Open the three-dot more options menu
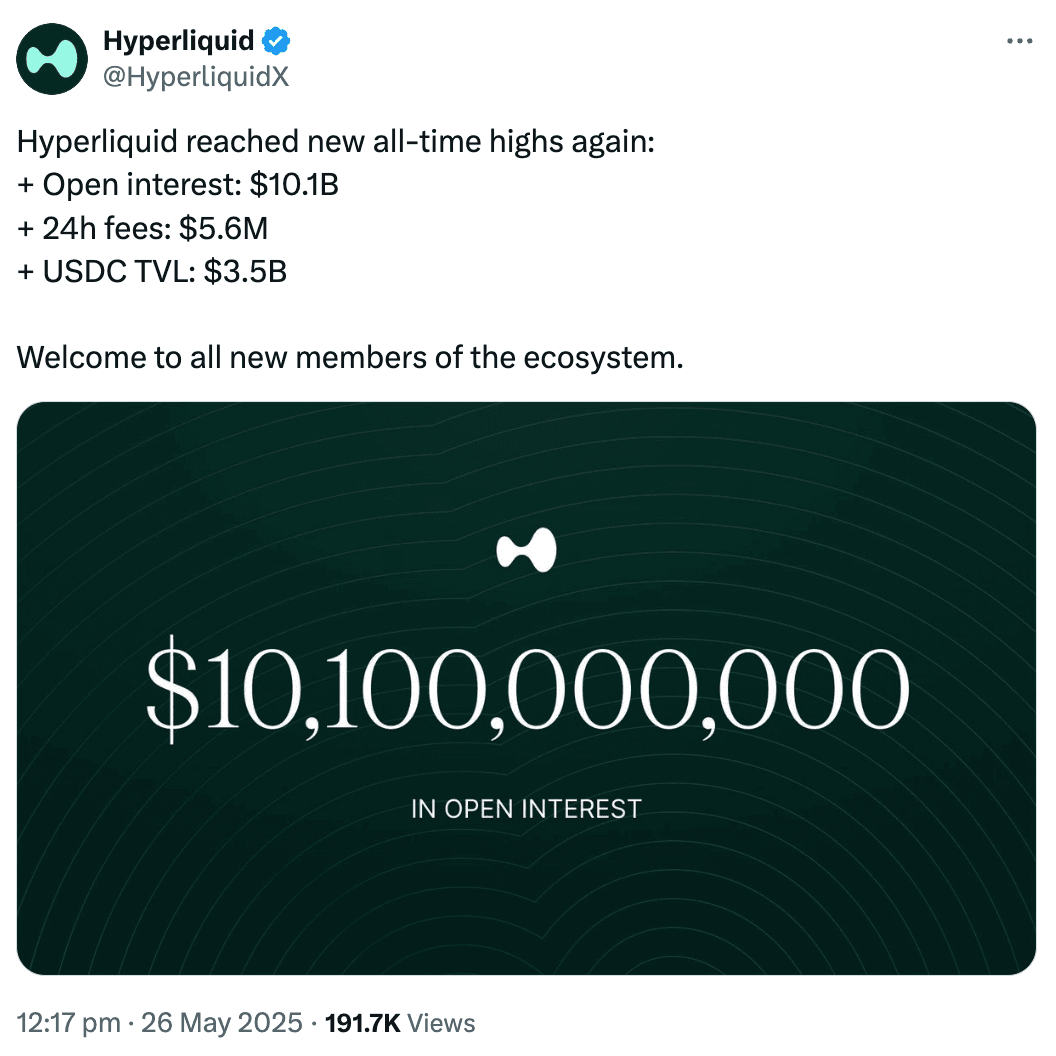This screenshot has height=1056, width=1056. tap(1020, 41)
